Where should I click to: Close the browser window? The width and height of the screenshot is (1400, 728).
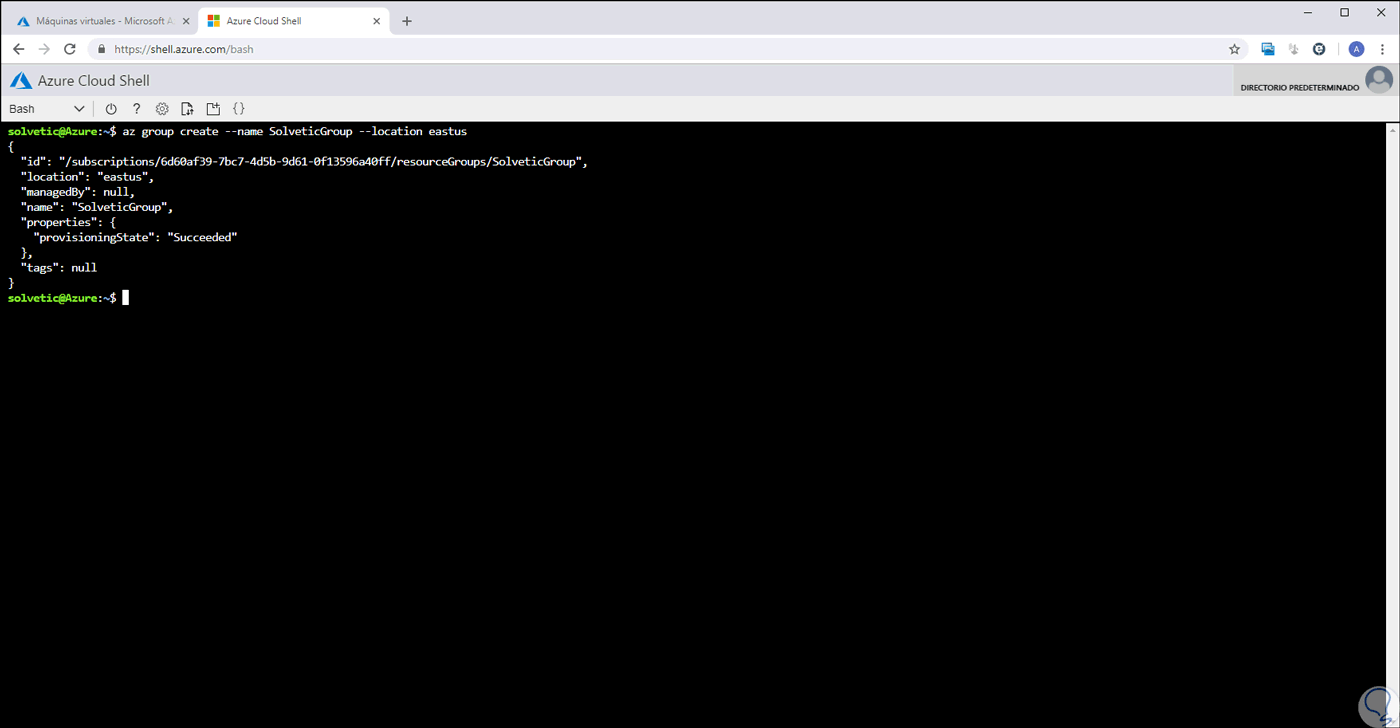[1381, 12]
